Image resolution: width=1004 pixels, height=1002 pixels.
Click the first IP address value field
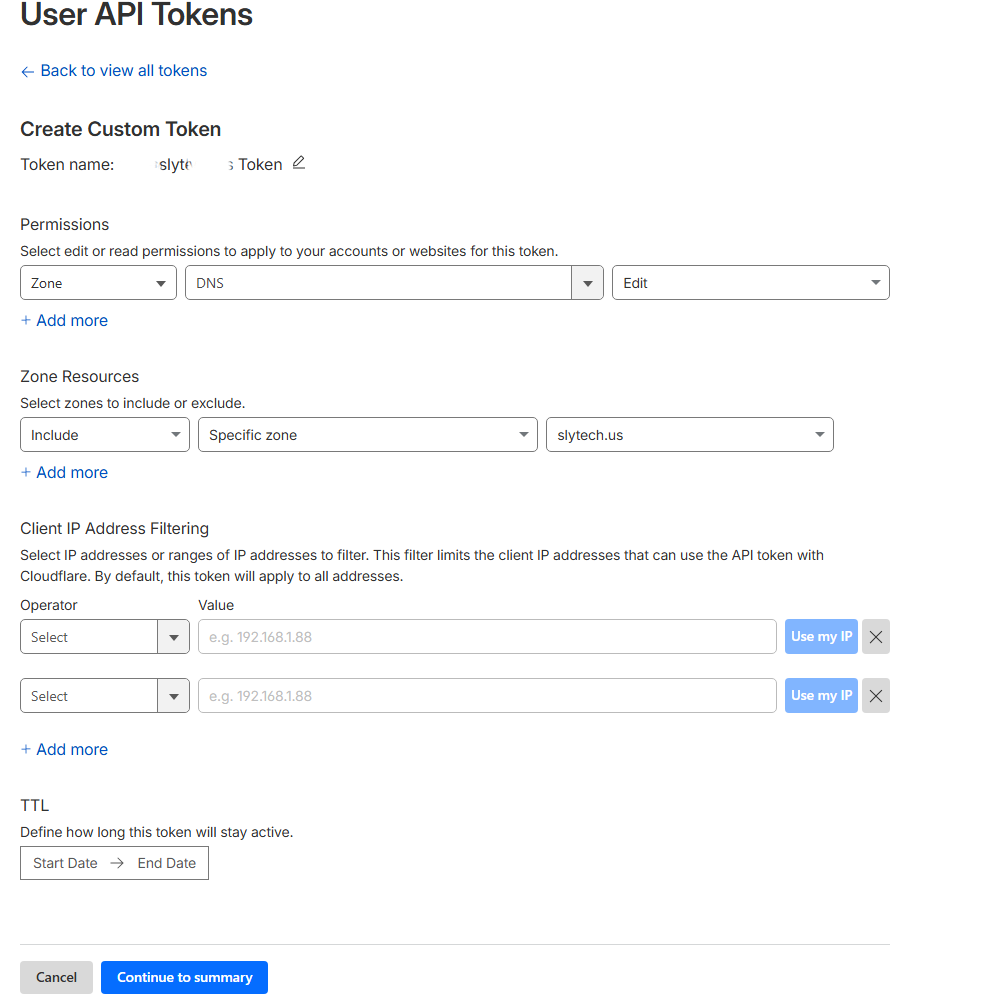[487, 636]
